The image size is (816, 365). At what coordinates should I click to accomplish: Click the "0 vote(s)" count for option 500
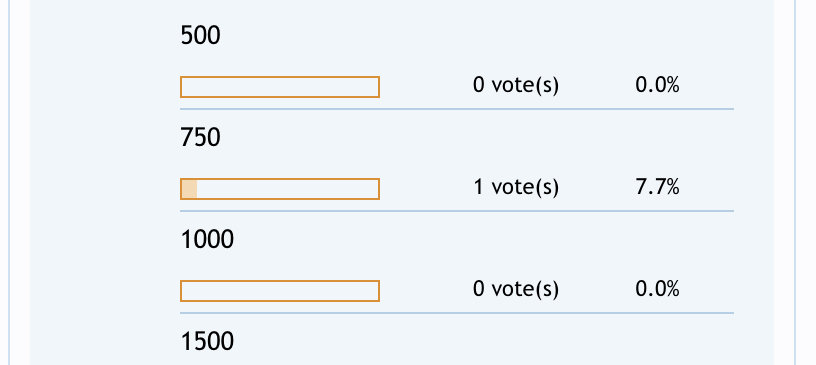[516, 85]
